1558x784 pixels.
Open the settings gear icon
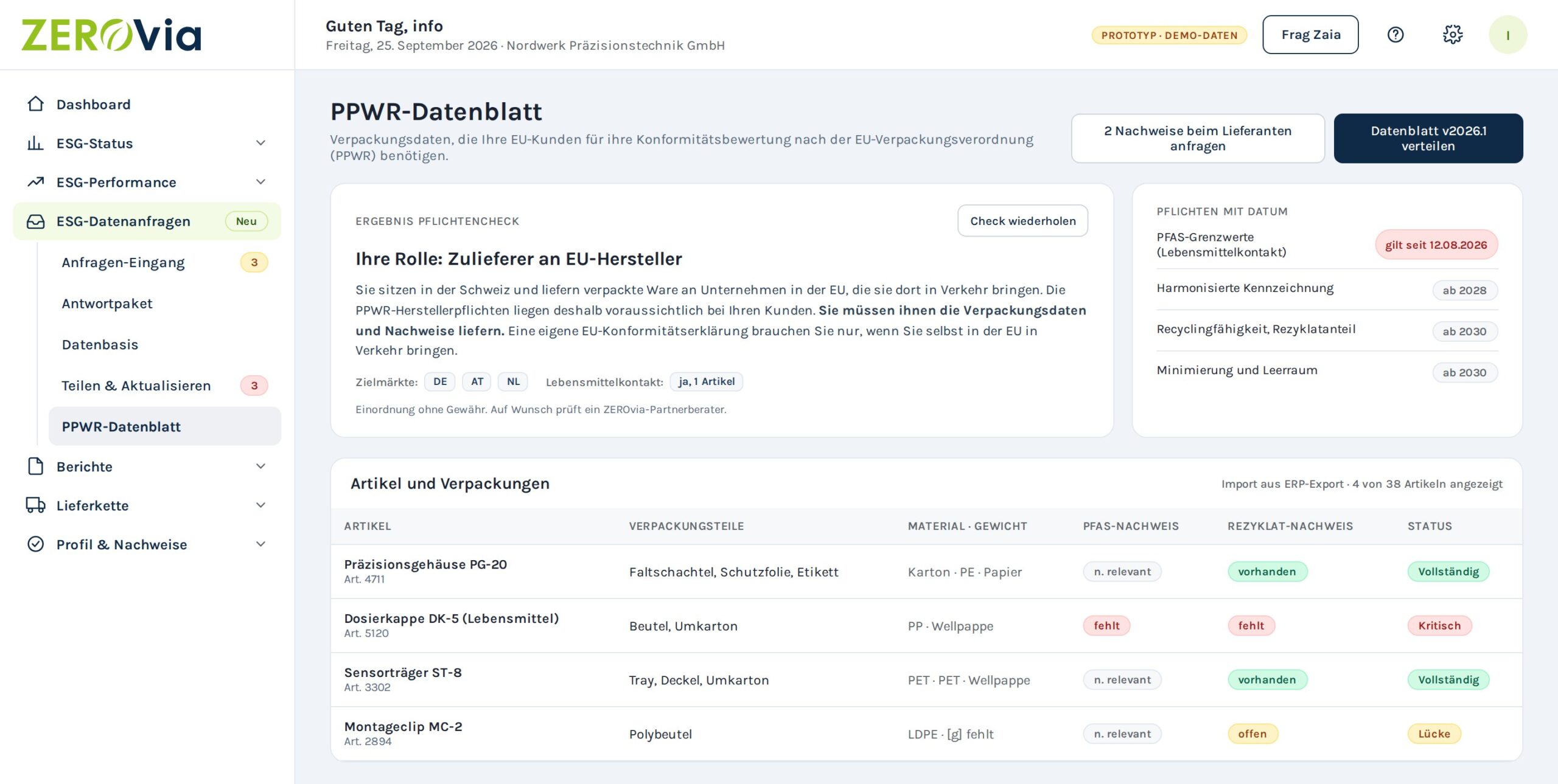coord(1453,35)
